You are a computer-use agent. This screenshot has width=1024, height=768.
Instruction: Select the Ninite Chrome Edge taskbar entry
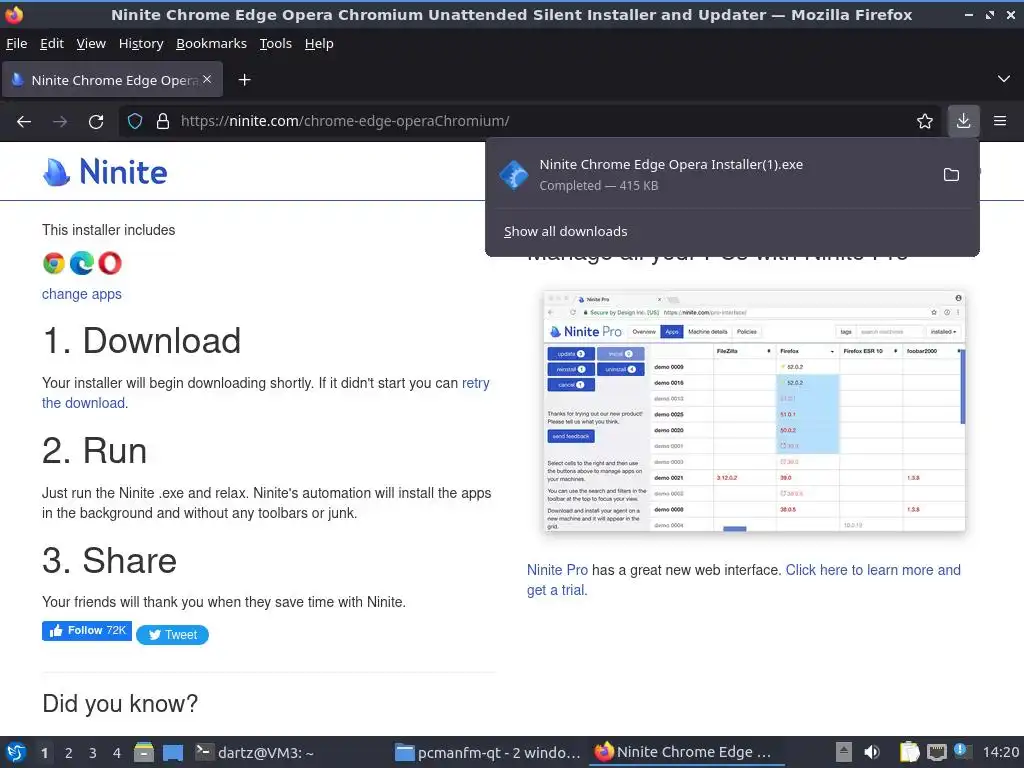[686, 752]
